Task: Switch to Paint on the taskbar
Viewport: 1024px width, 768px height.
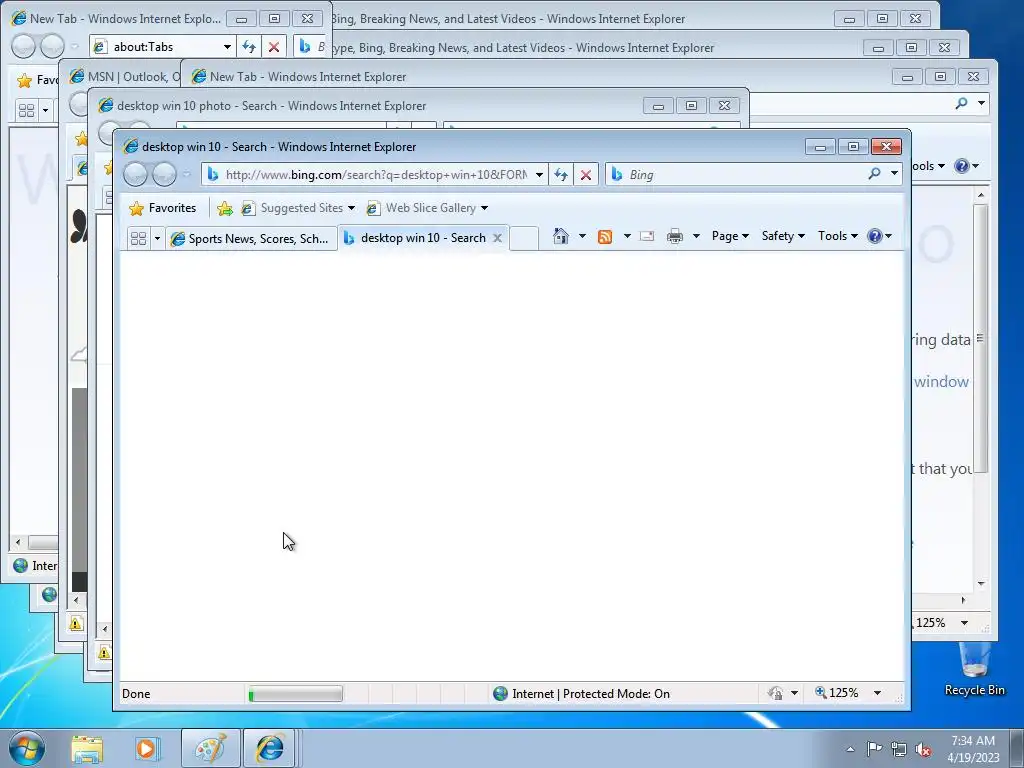Action: coord(210,748)
